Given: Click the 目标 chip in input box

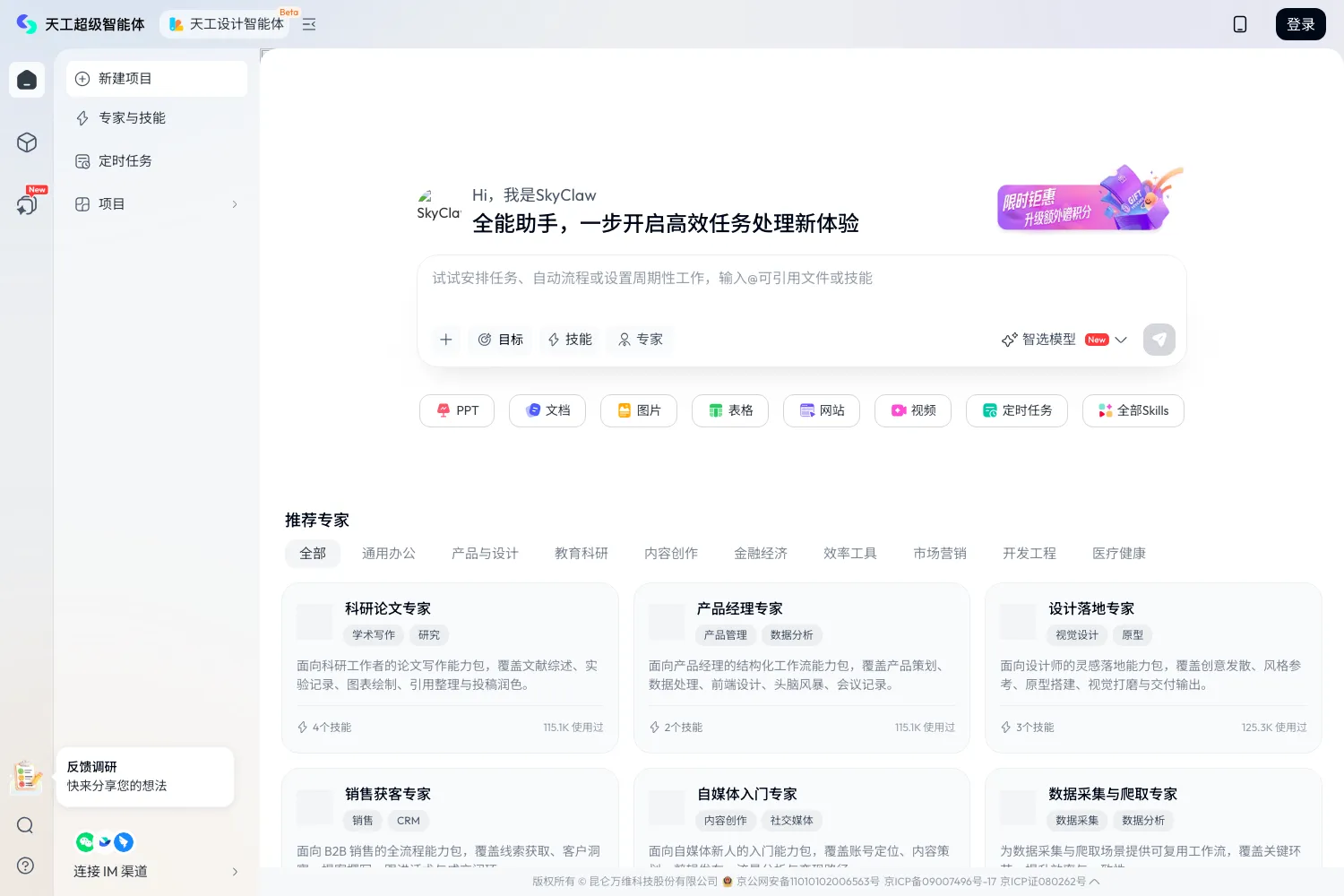Looking at the screenshot, I should [501, 340].
